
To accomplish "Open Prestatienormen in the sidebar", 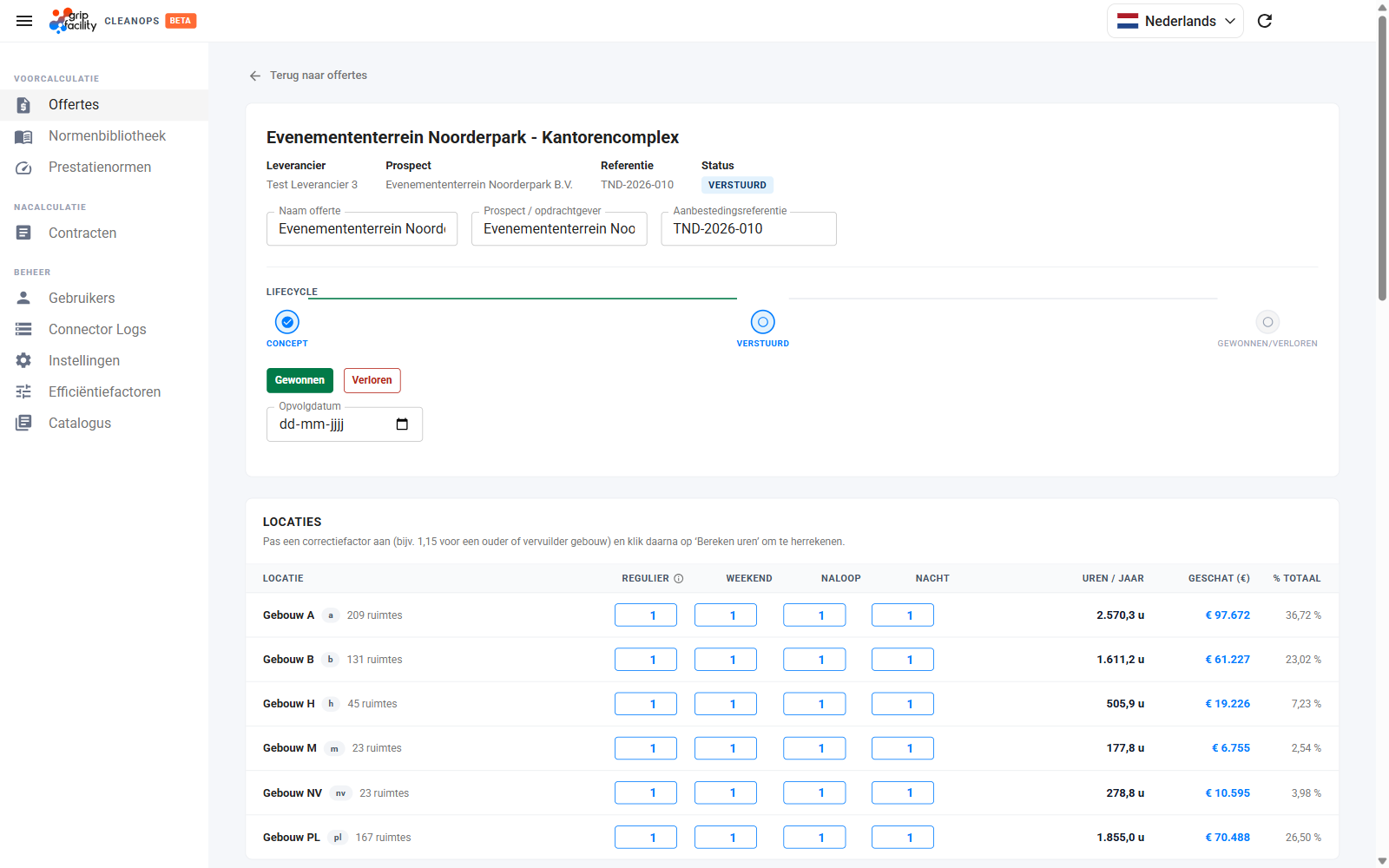I will tap(104, 168).
